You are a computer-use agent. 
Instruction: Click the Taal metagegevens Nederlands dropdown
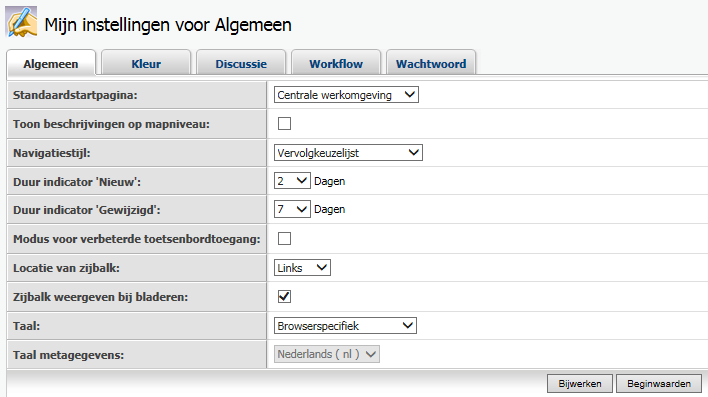coord(326,354)
